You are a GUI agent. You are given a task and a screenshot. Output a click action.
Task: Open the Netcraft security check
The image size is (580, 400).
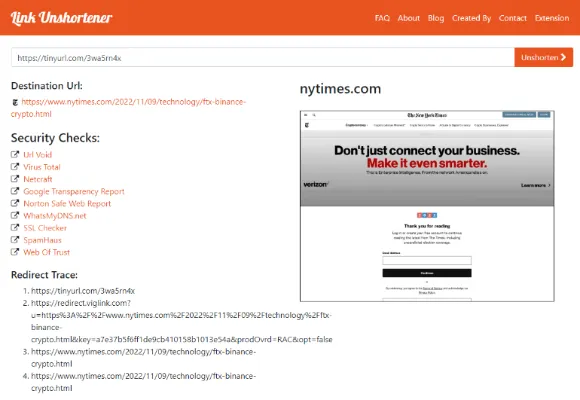[x=38, y=179]
